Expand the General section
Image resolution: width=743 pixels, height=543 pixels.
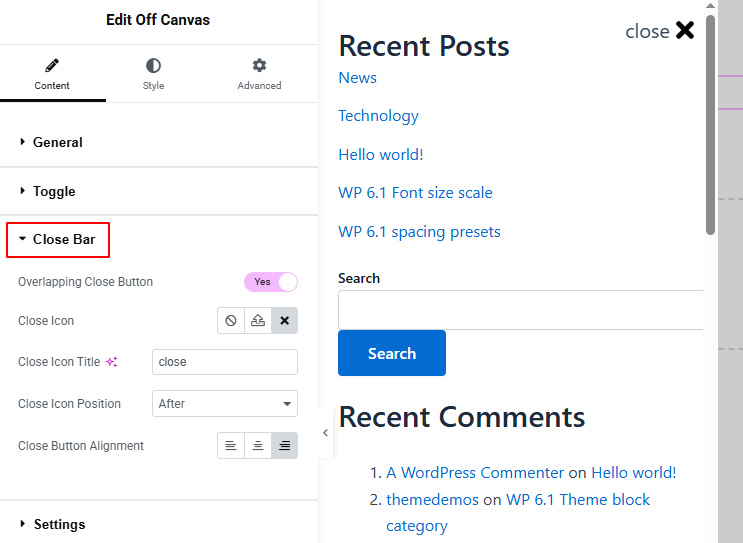pyautogui.click(x=57, y=142)
